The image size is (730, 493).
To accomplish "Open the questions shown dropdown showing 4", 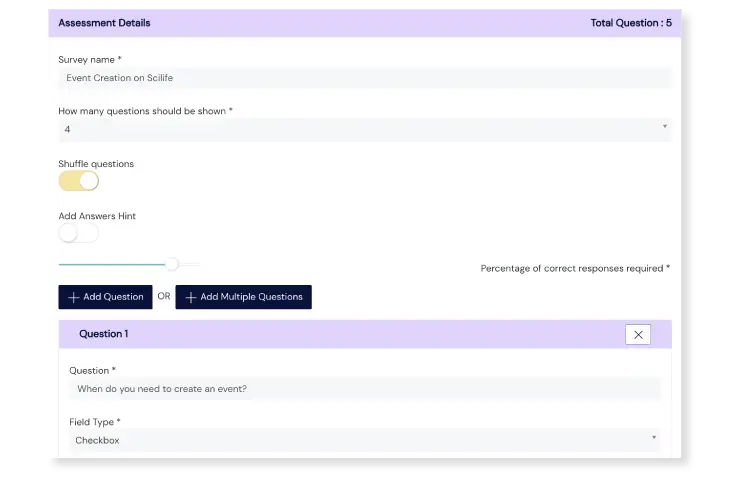I will [365, 129].
